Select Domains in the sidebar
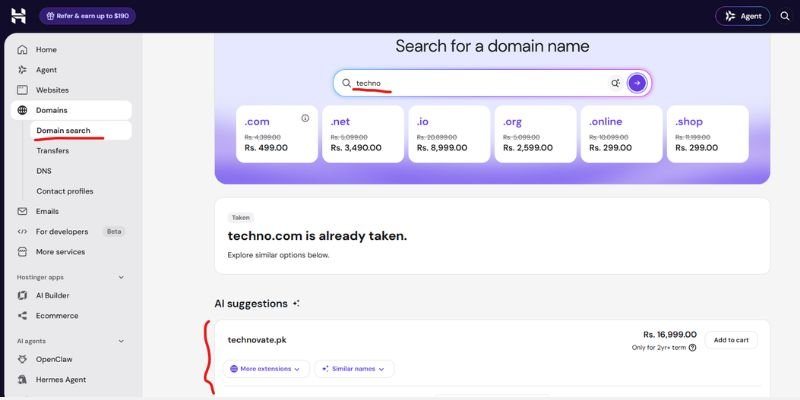Screen dimensions: 800x400 [x=71, y=110]
